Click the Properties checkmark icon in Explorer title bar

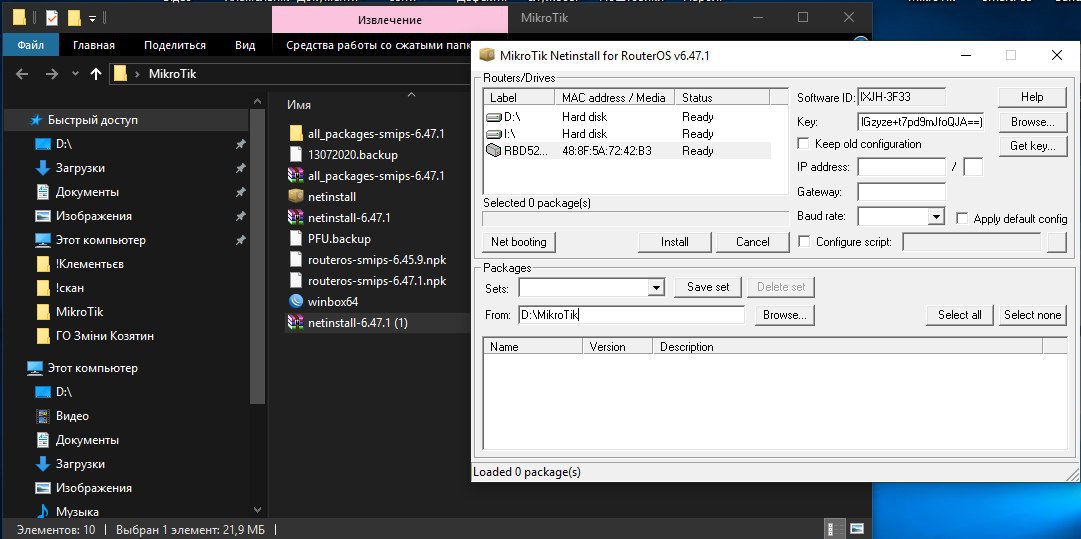pos(52,18)
